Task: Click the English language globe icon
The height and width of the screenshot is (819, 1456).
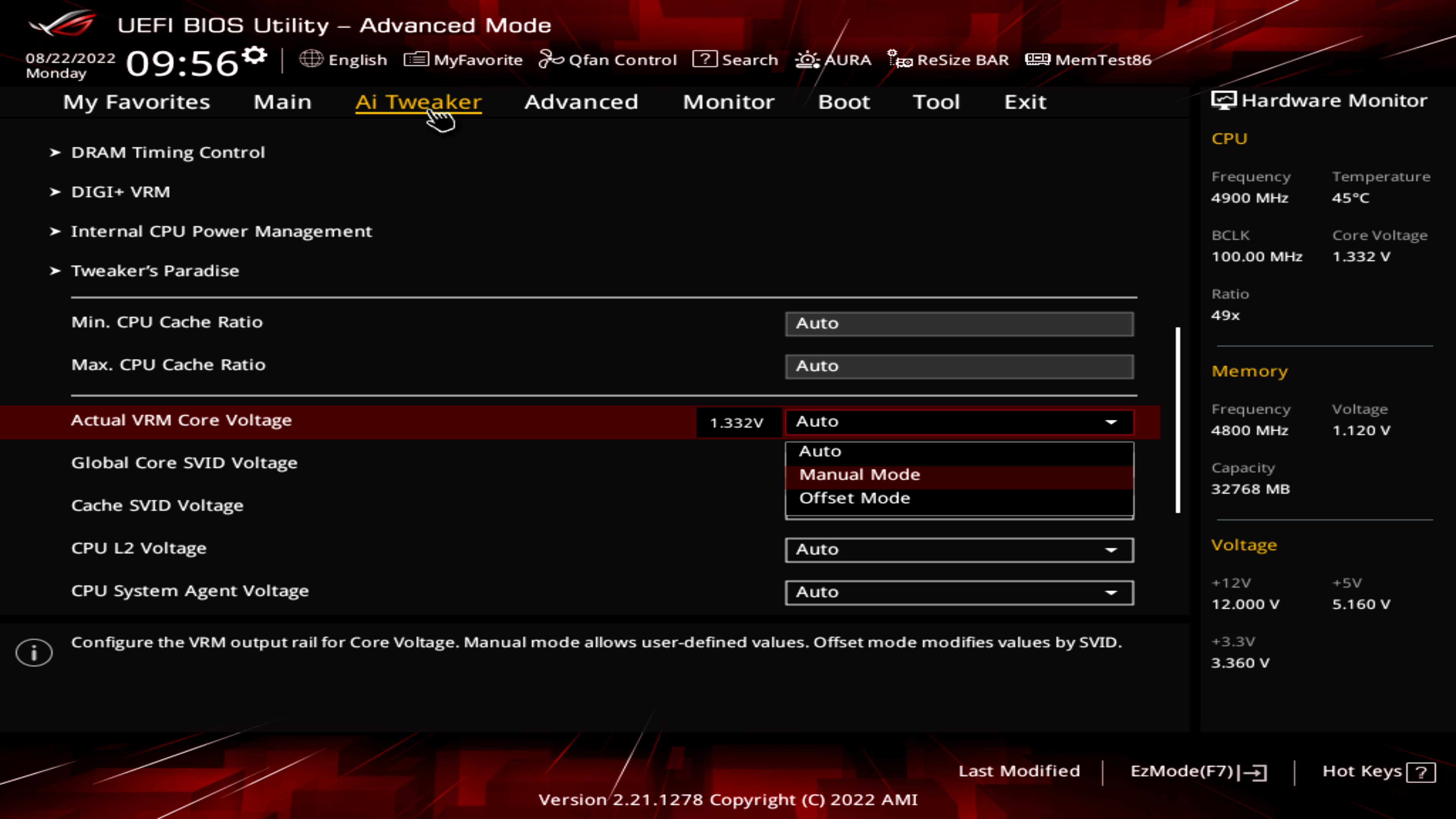Action: click(x=311, y=59)
